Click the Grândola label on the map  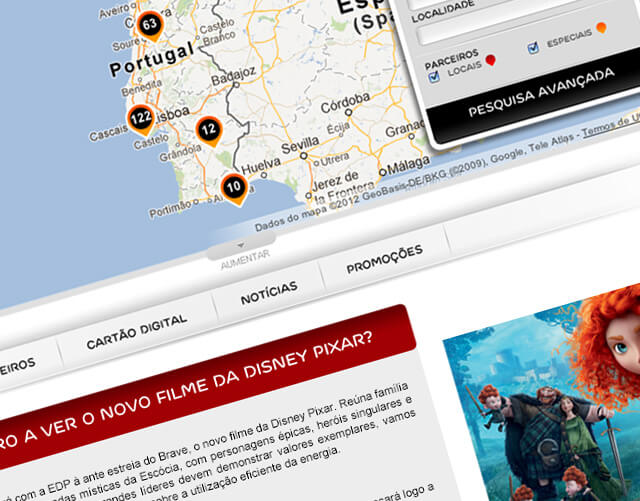coord(180,153)
